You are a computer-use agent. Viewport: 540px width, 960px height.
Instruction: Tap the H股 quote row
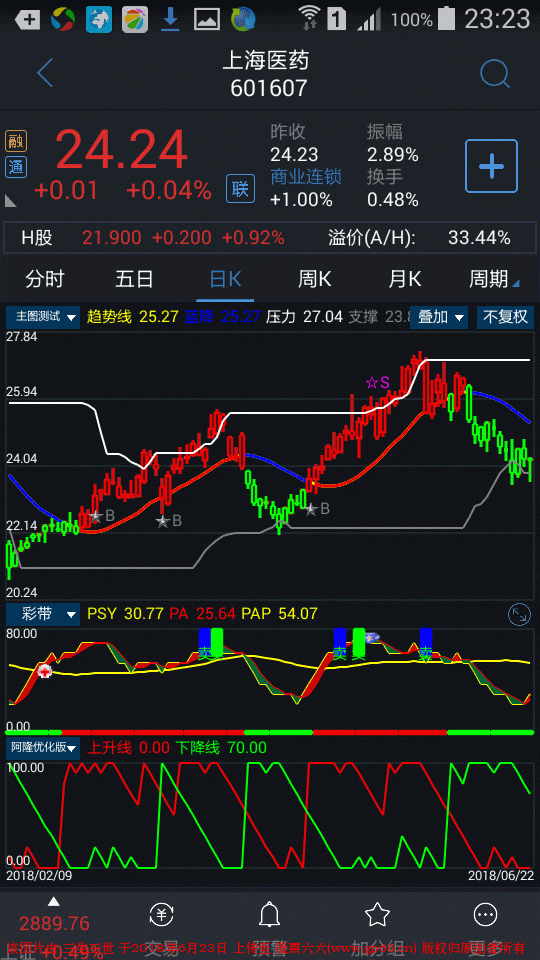coord(270,238)
